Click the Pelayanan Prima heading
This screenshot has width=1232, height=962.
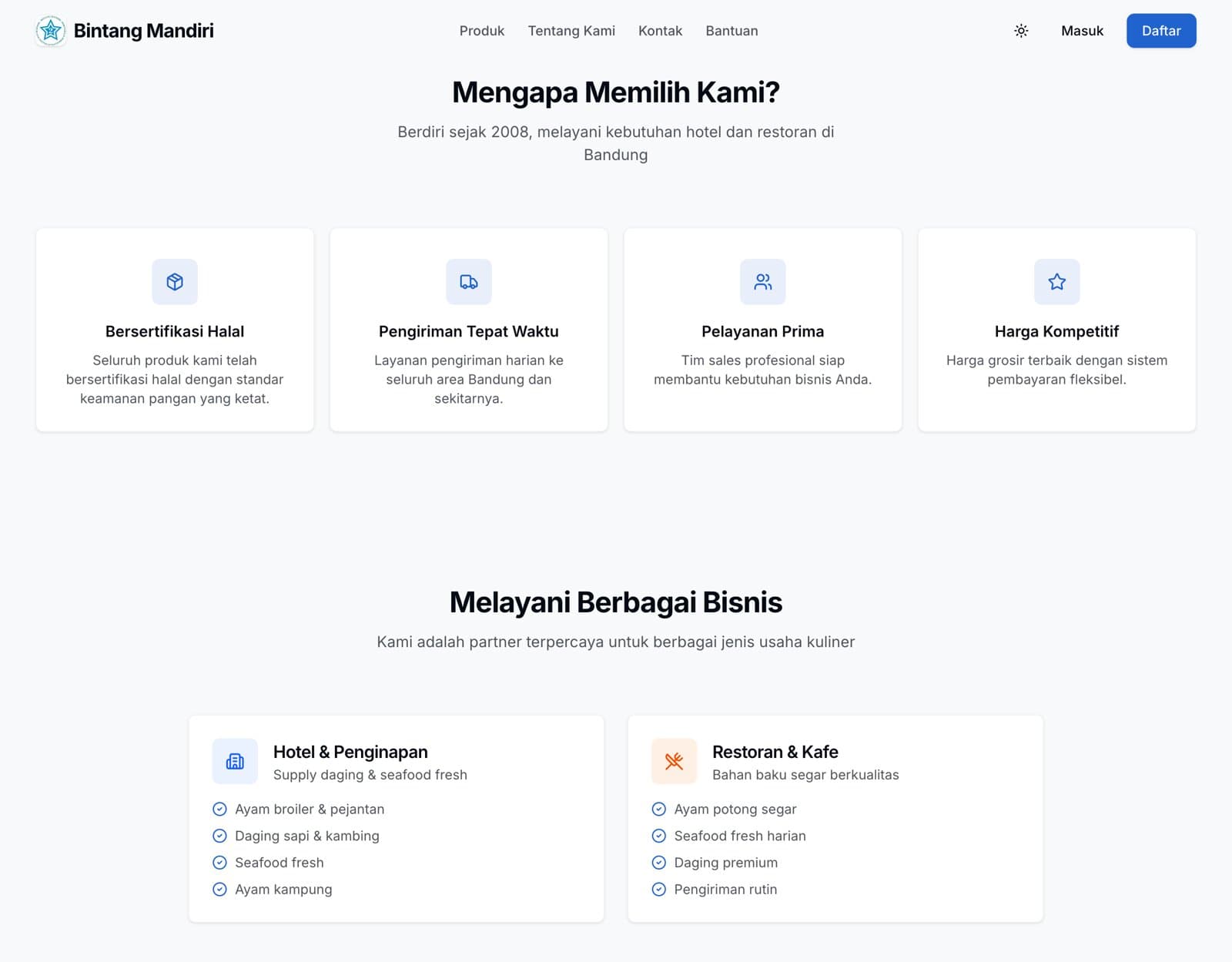click(763, 331)
